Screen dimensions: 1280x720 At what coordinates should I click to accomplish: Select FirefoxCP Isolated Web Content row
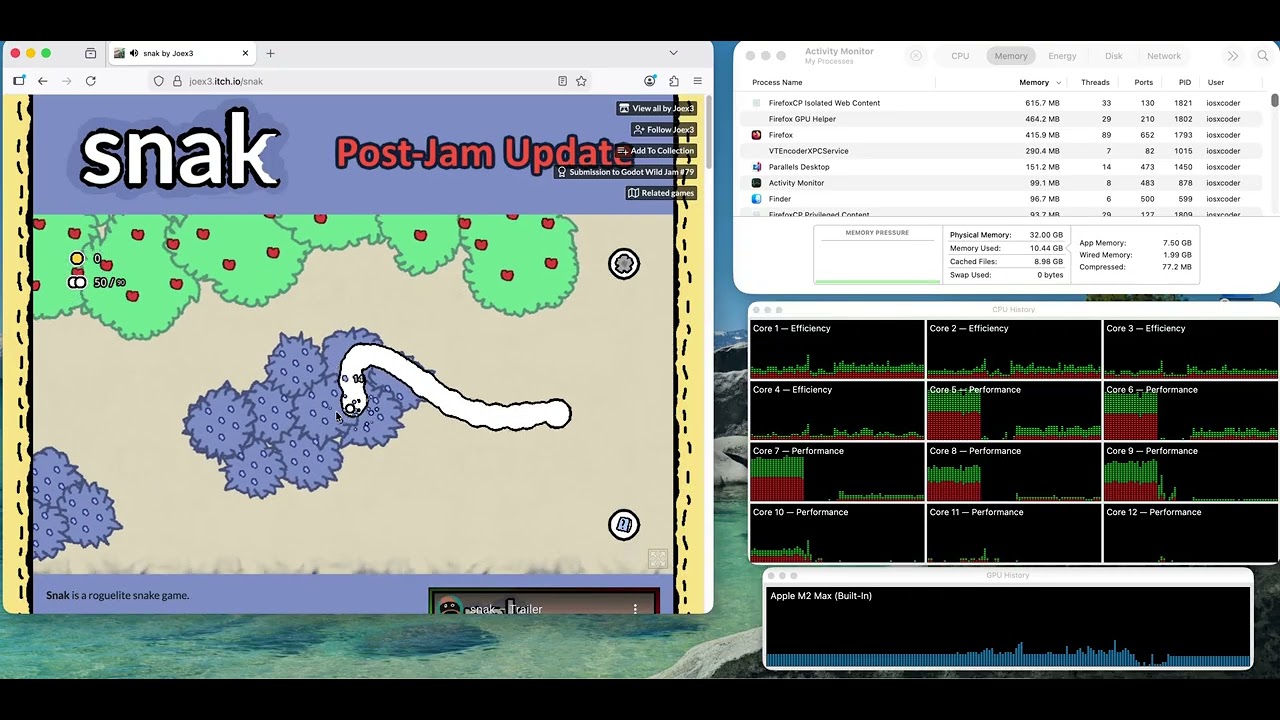(x=1003, y=103)
